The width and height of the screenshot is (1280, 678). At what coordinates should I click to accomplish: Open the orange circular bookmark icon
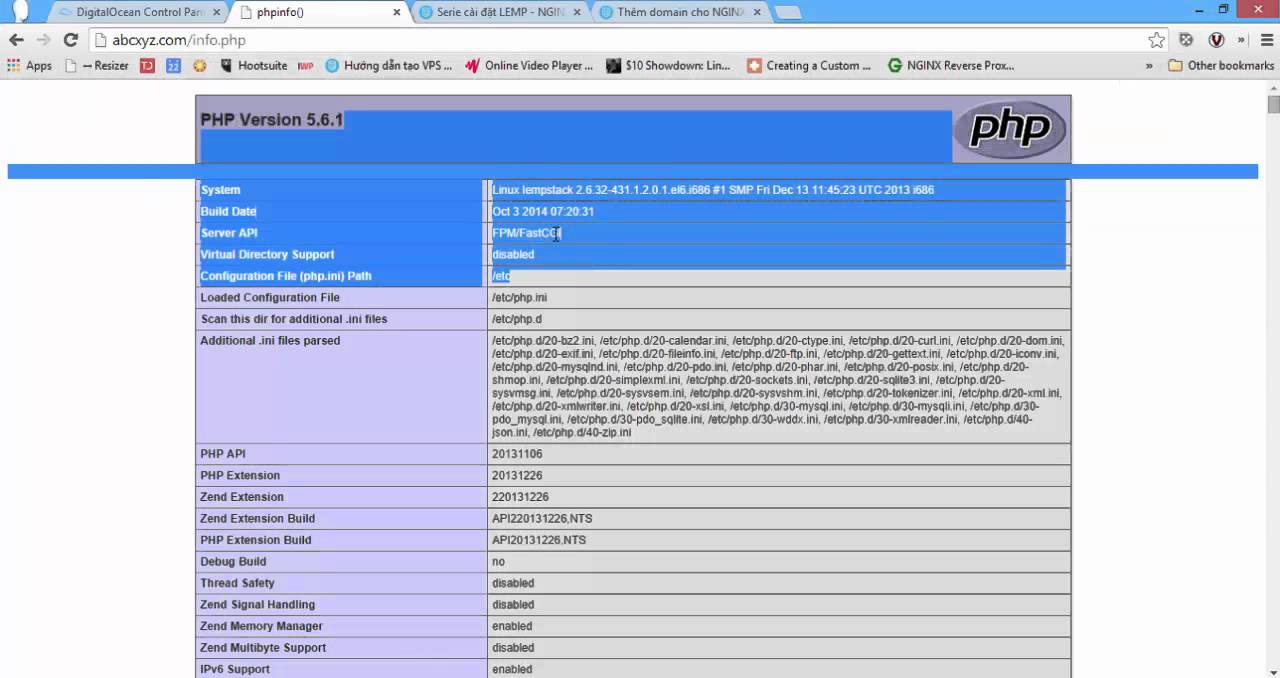point(200,66)
